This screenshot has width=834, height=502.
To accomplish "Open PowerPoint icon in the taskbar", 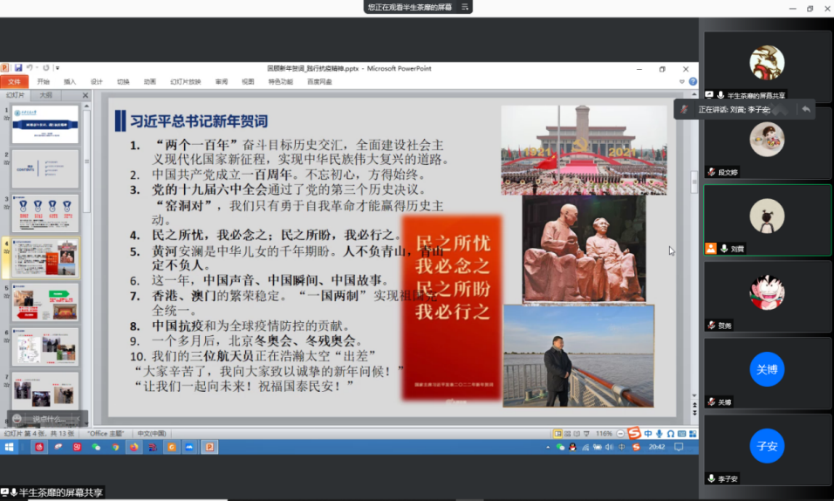I will click(209, 447).
